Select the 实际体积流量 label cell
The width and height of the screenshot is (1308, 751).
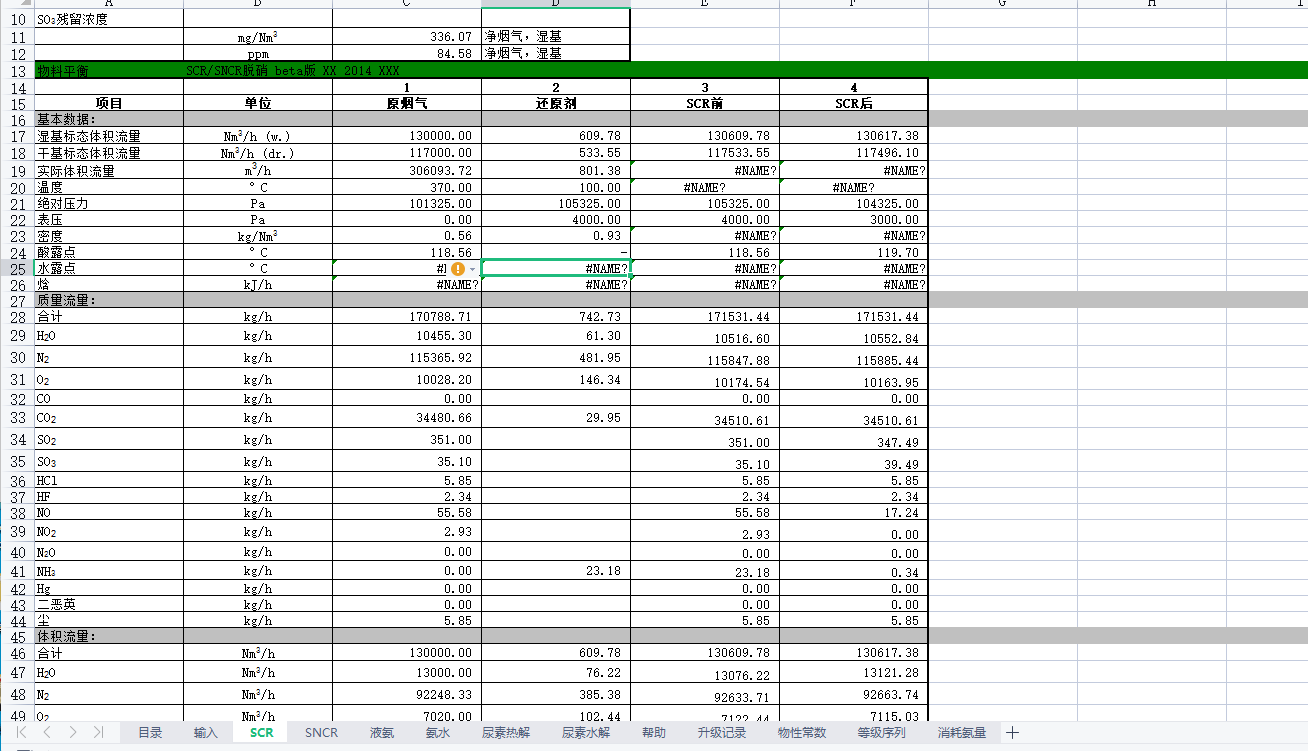point(109,170)
